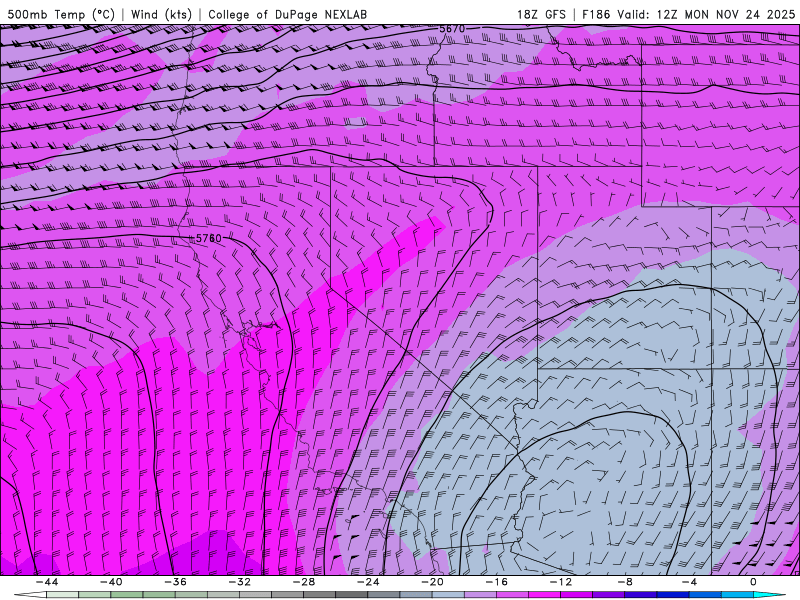
Task: Click the -44 colorbar label
Action: pos(46,582)
